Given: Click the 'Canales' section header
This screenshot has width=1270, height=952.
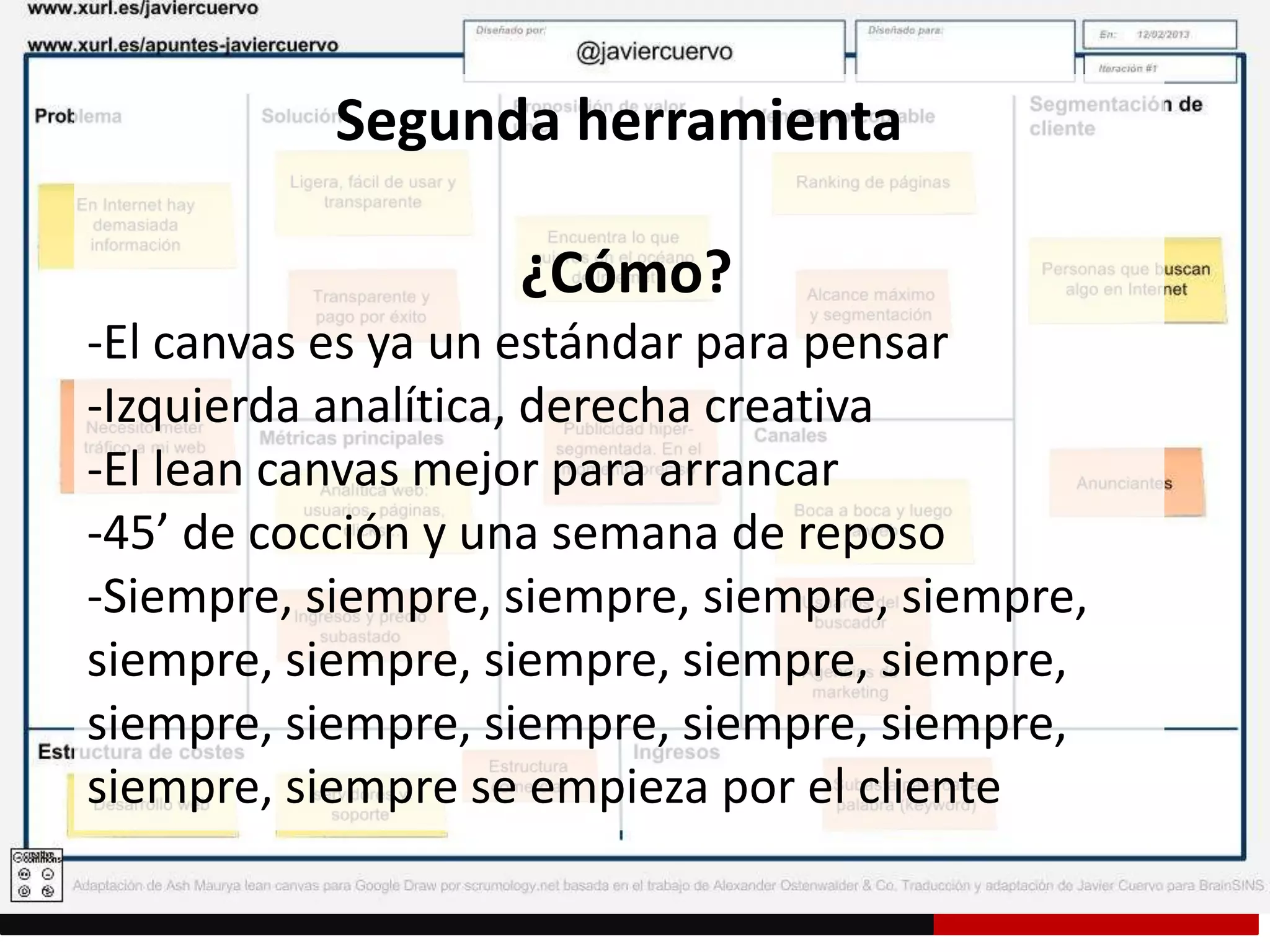Looking at the screenshot, I should pyautogui.click(x=790, y=435).
